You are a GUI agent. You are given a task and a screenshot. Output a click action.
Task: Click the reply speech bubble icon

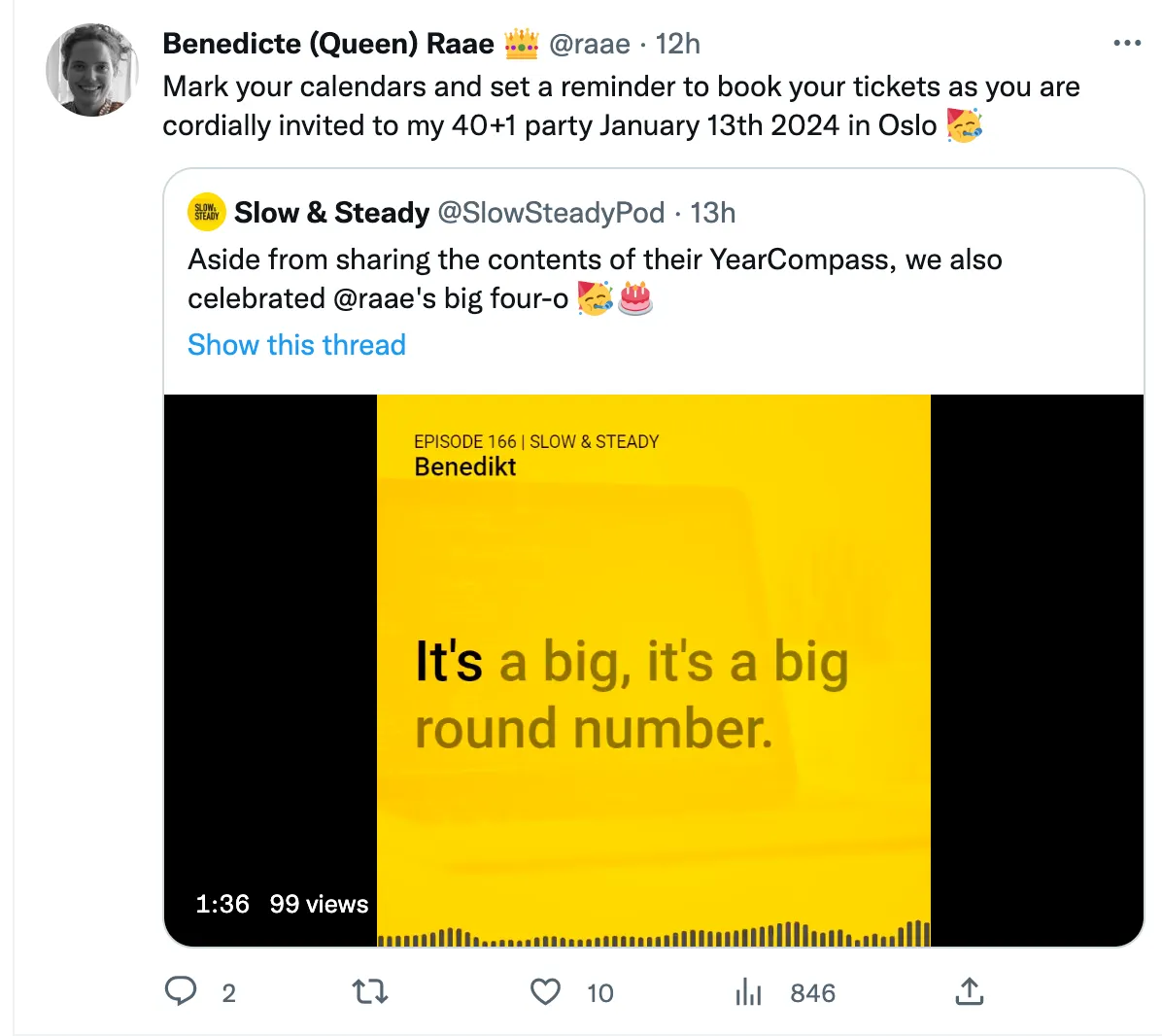coord(181,991)
